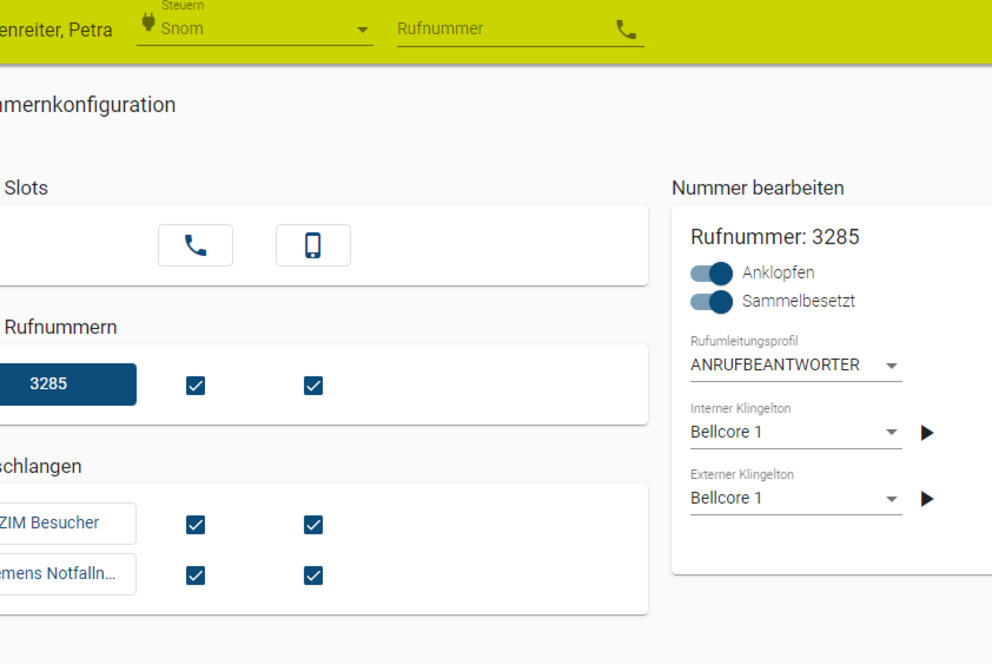Toggle the Anklopfen switch

[711, 273]
